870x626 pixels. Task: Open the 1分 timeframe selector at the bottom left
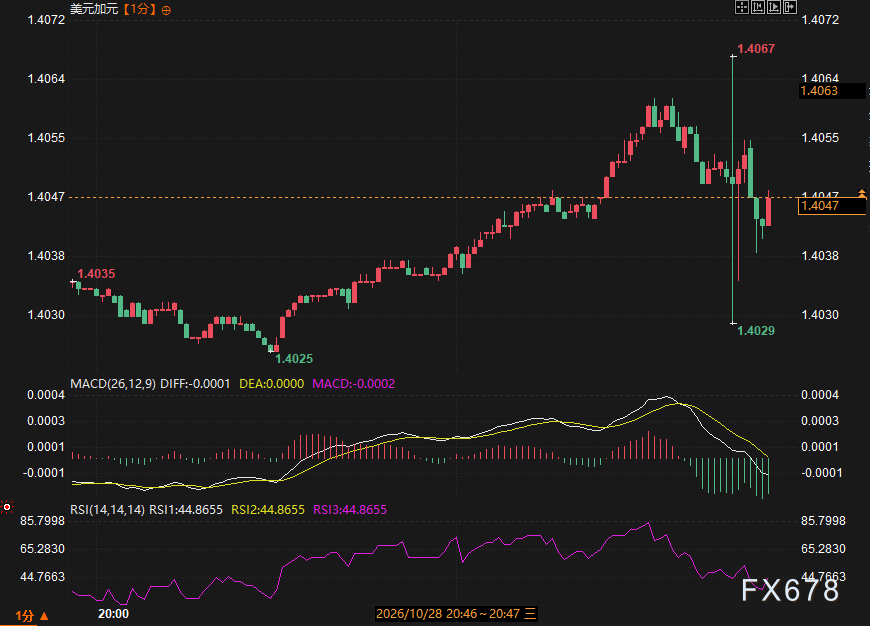32,615
